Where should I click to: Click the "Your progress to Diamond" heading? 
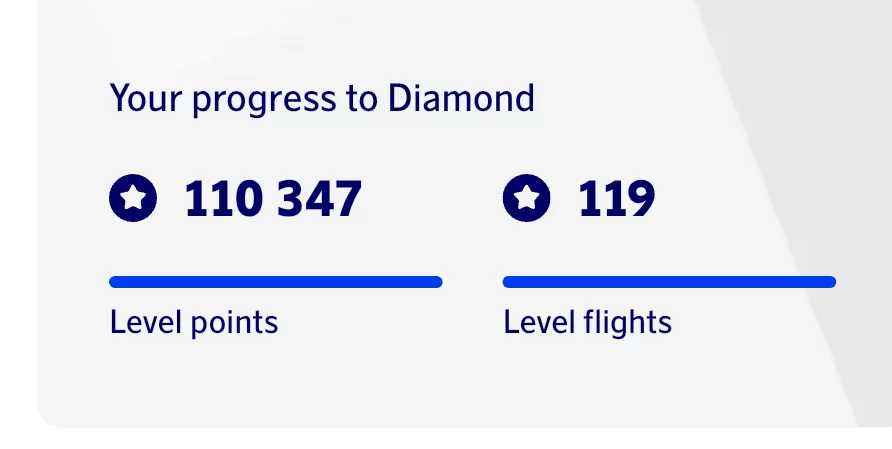[x=322, y=99]
